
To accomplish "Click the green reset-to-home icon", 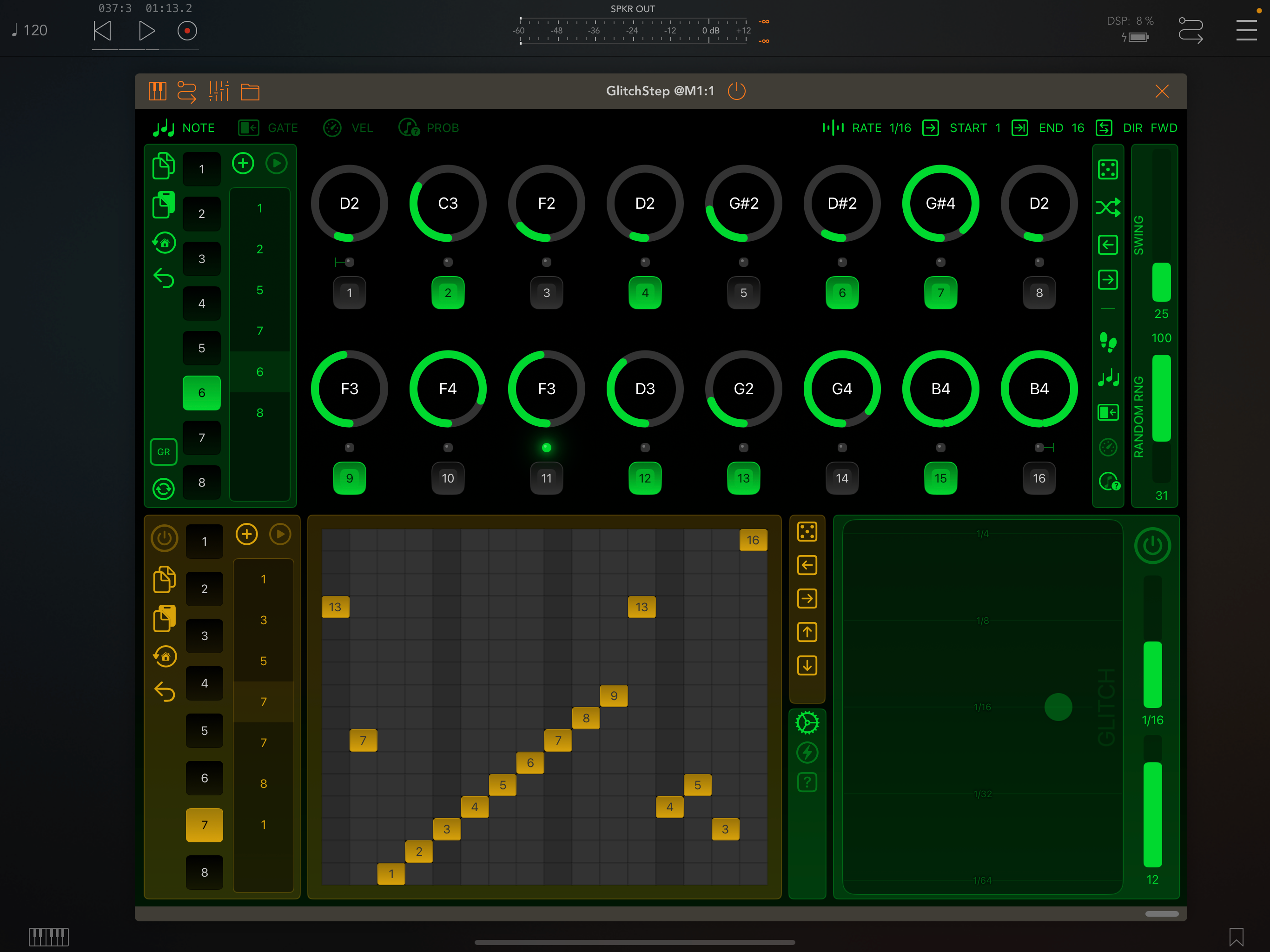I will (x=164, y=242).
